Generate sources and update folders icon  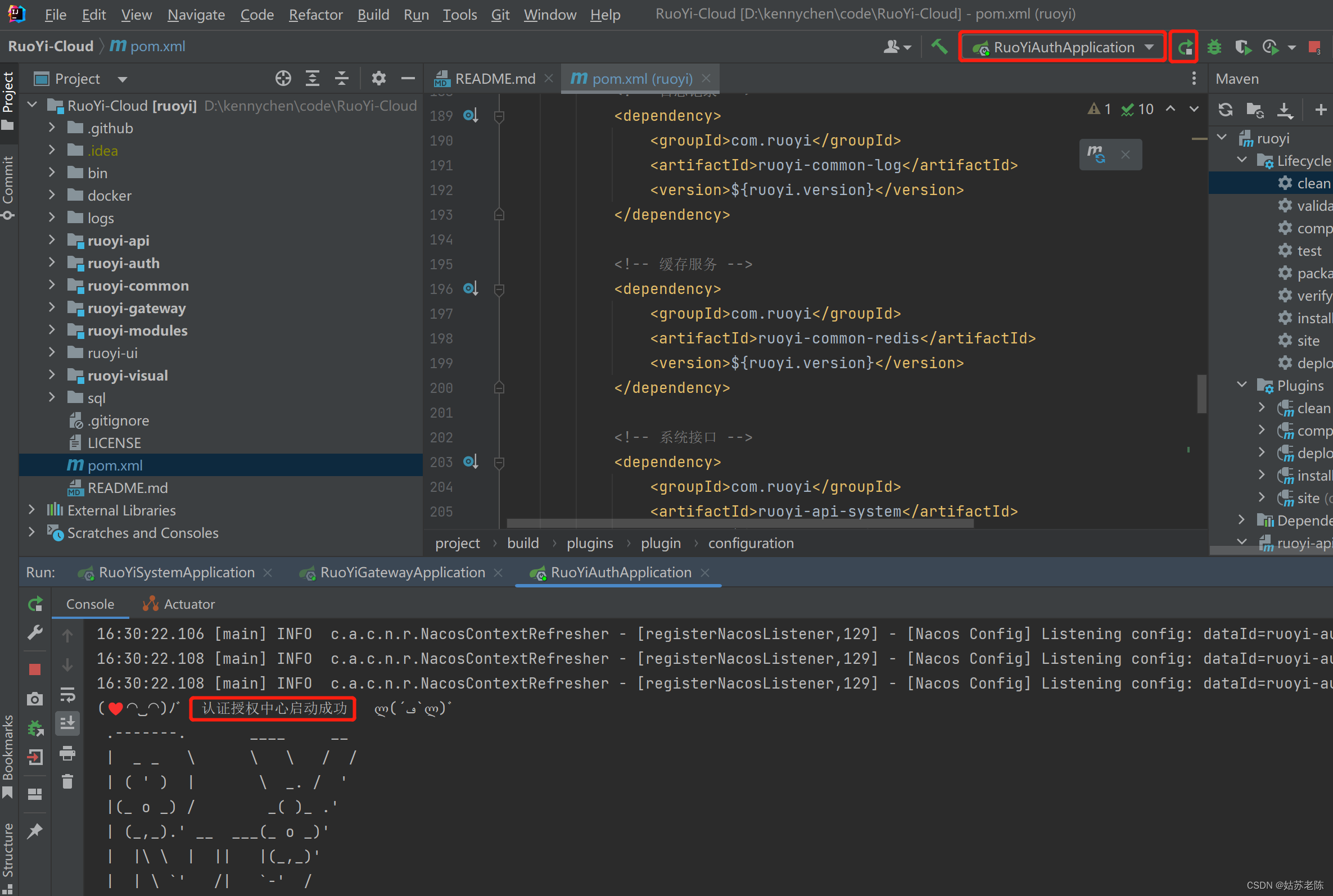tap(1255, 109)
